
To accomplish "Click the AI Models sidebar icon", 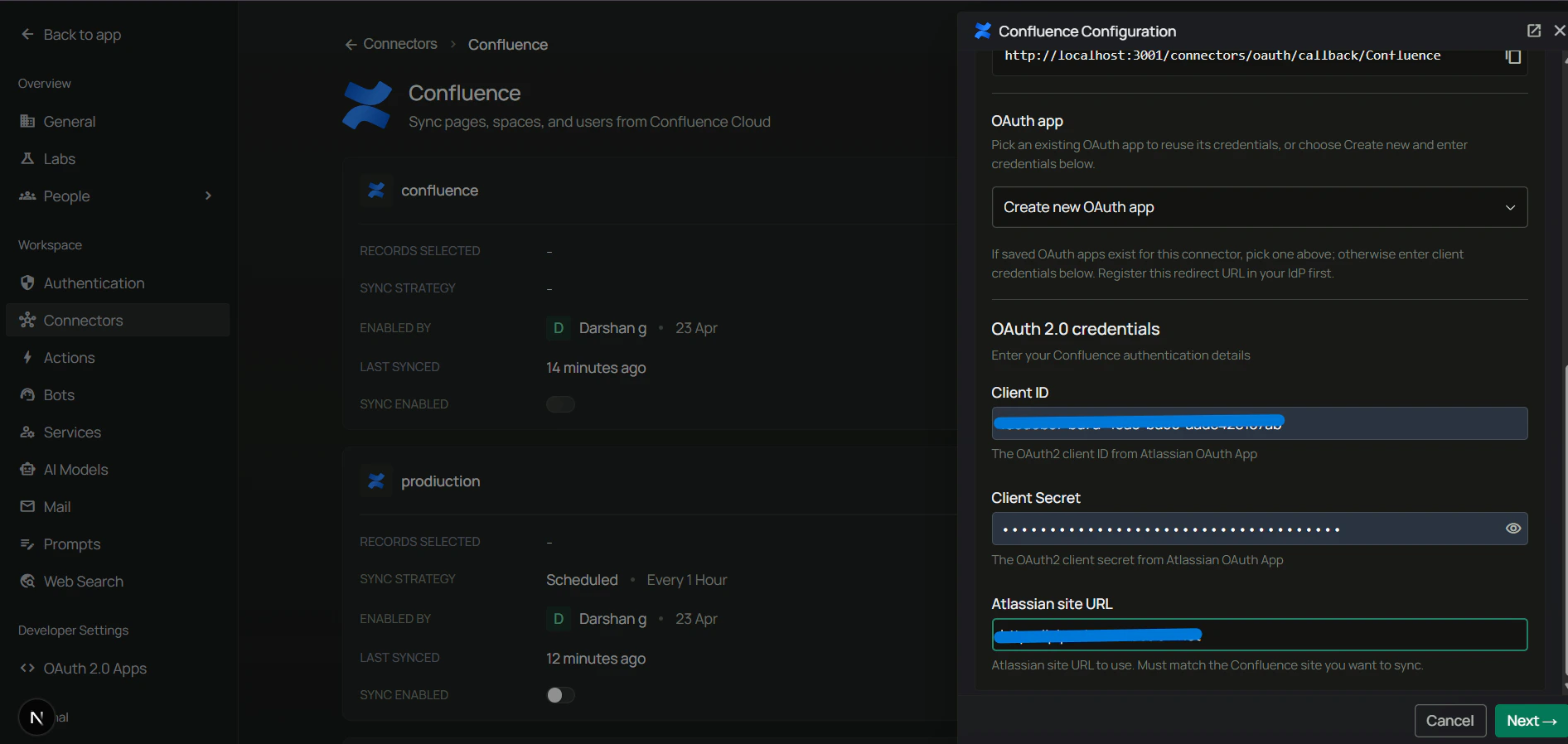I will (27, 469).
